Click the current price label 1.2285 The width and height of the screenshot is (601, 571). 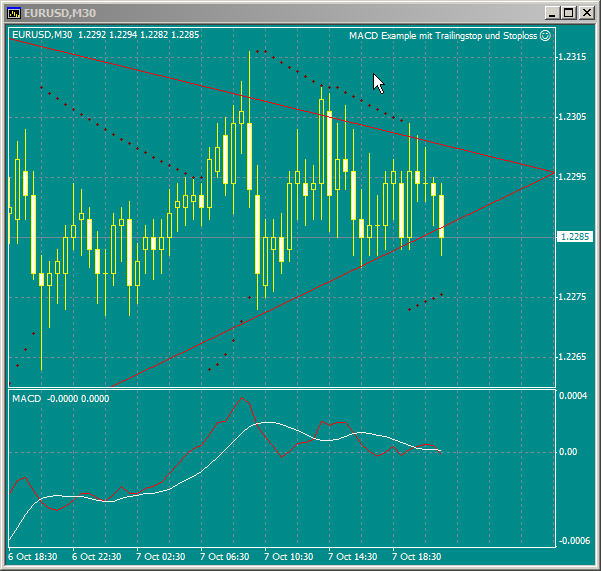coord(575,237)
